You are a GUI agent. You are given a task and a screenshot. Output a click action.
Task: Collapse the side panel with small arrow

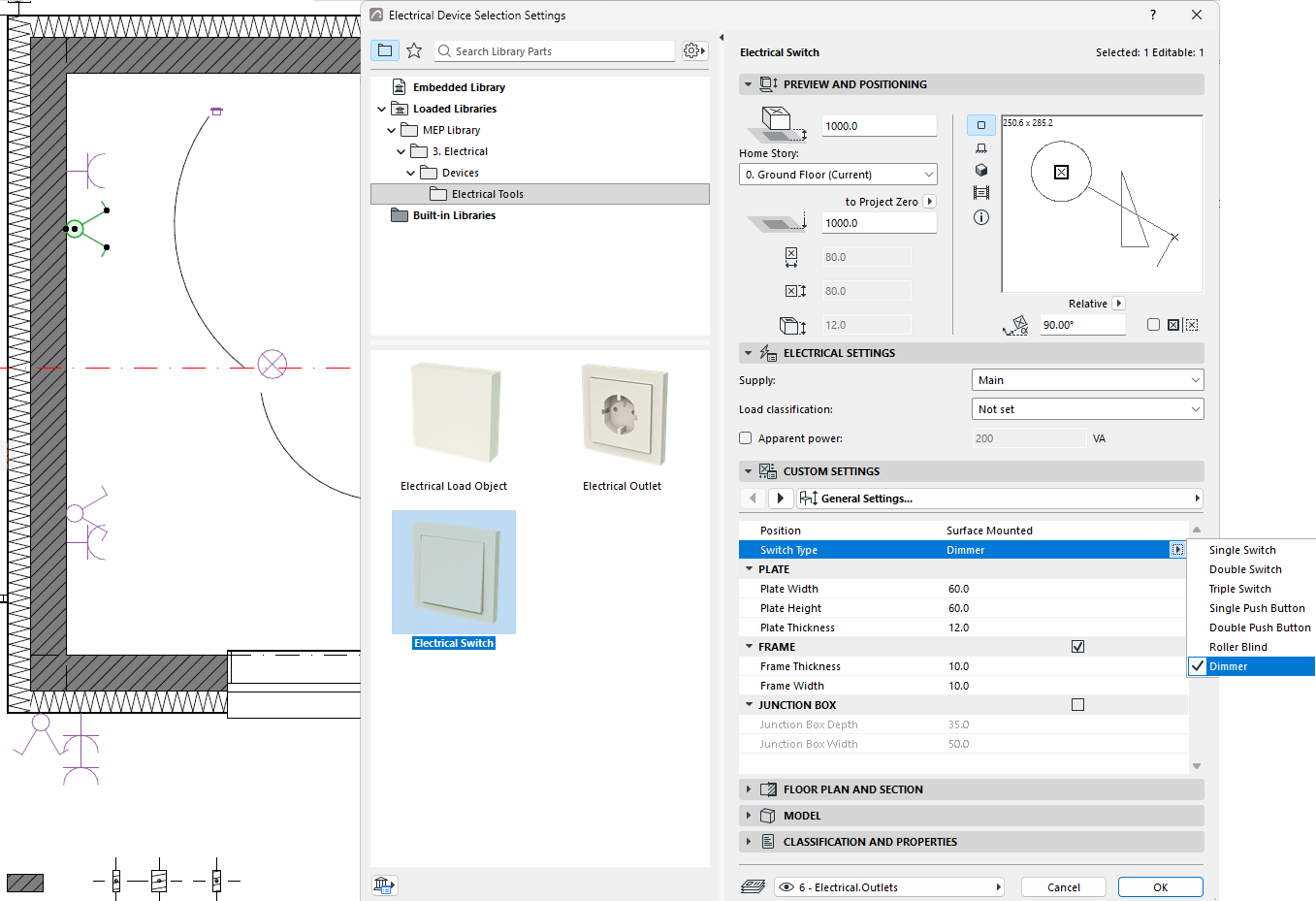coord(721,38)
